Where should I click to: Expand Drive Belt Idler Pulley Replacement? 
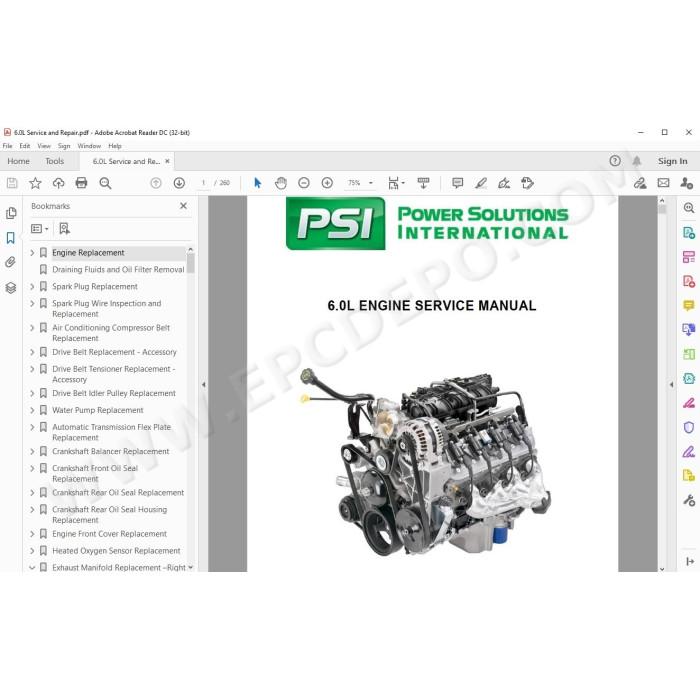click(x=32, y=393)
